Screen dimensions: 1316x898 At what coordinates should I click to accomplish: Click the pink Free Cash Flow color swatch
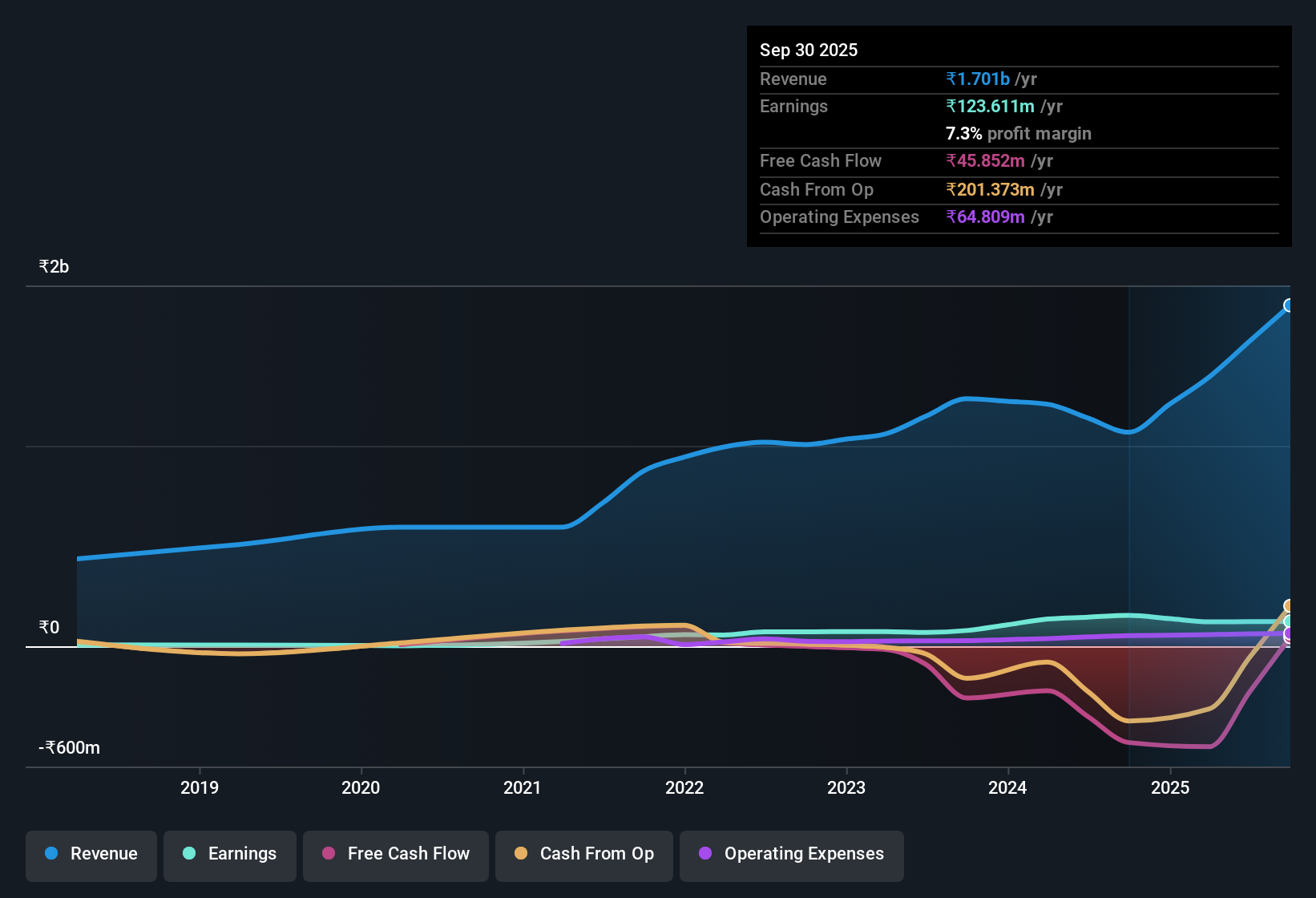[x=329, y=854]
